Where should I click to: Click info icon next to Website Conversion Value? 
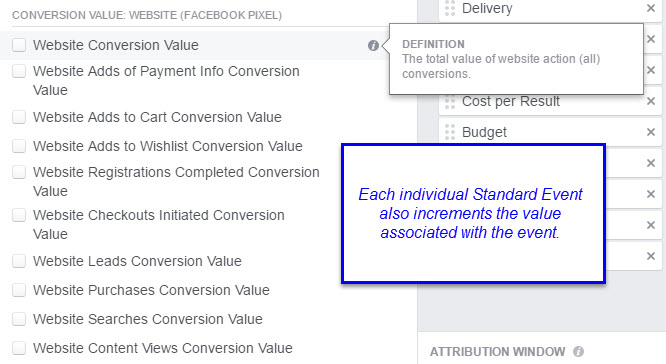click(x=373, y=45)
